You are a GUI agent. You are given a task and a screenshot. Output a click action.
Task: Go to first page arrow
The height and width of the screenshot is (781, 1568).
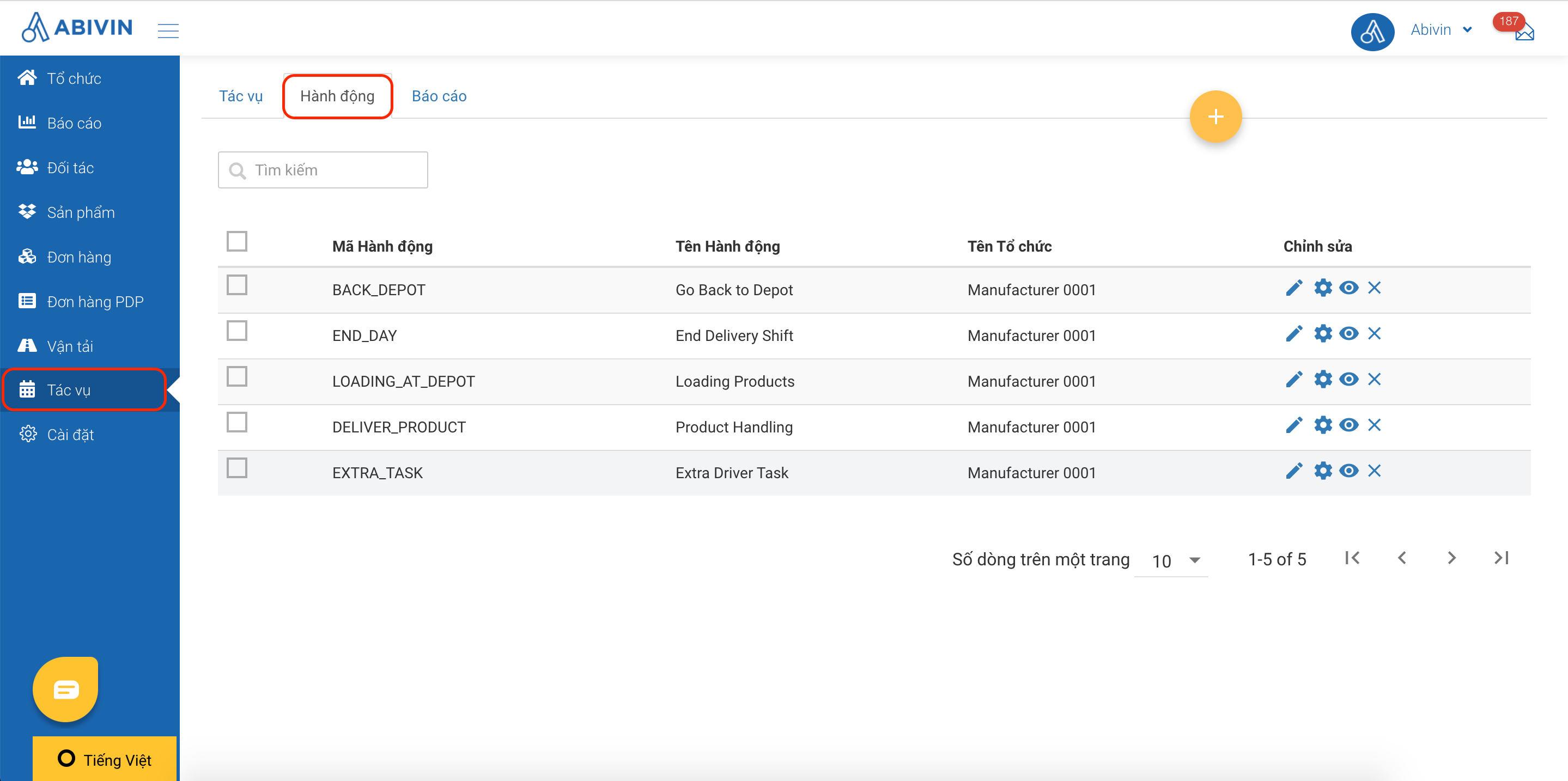pyautogui.click(x=1352, y=558)
